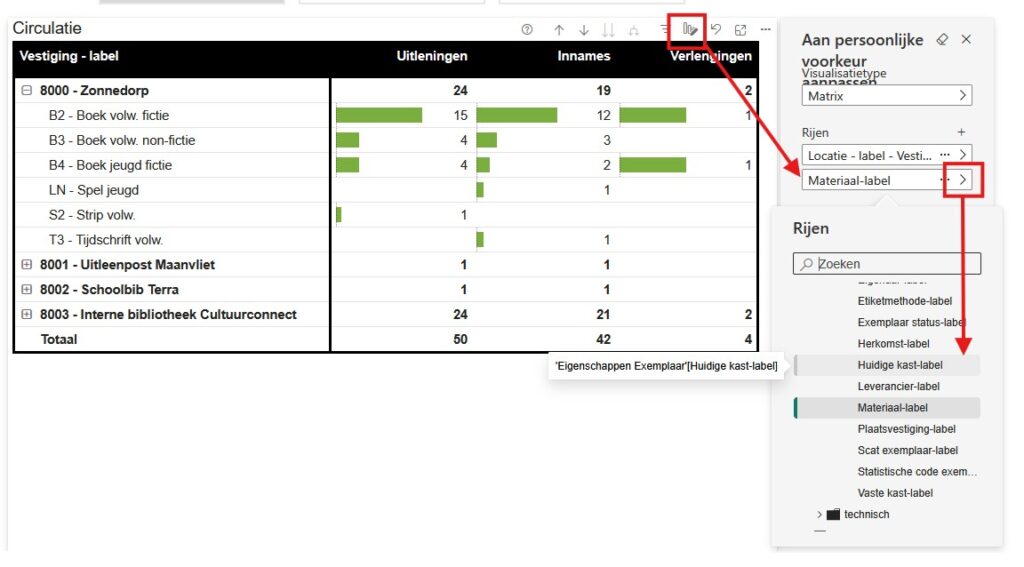Expand the technisch folder in field list

[821, 515]
